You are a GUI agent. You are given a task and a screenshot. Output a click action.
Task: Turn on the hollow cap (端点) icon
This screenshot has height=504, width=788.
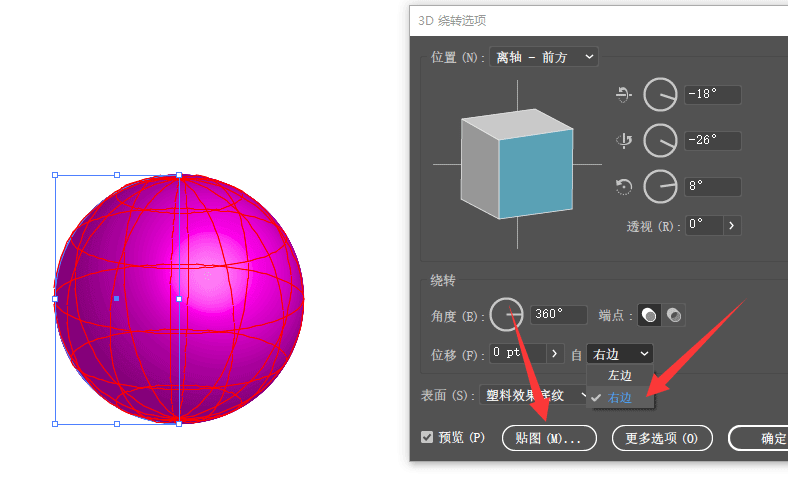(675, 315)
